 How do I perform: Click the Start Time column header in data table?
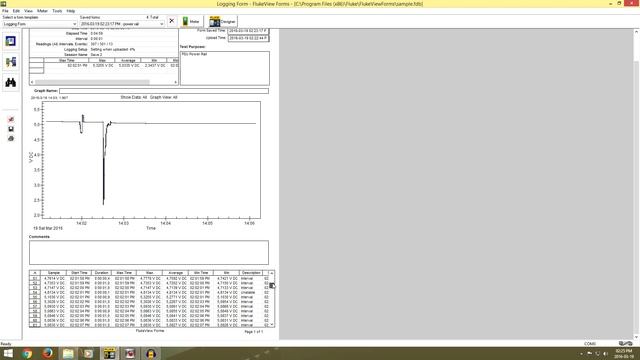coord(79,273)
